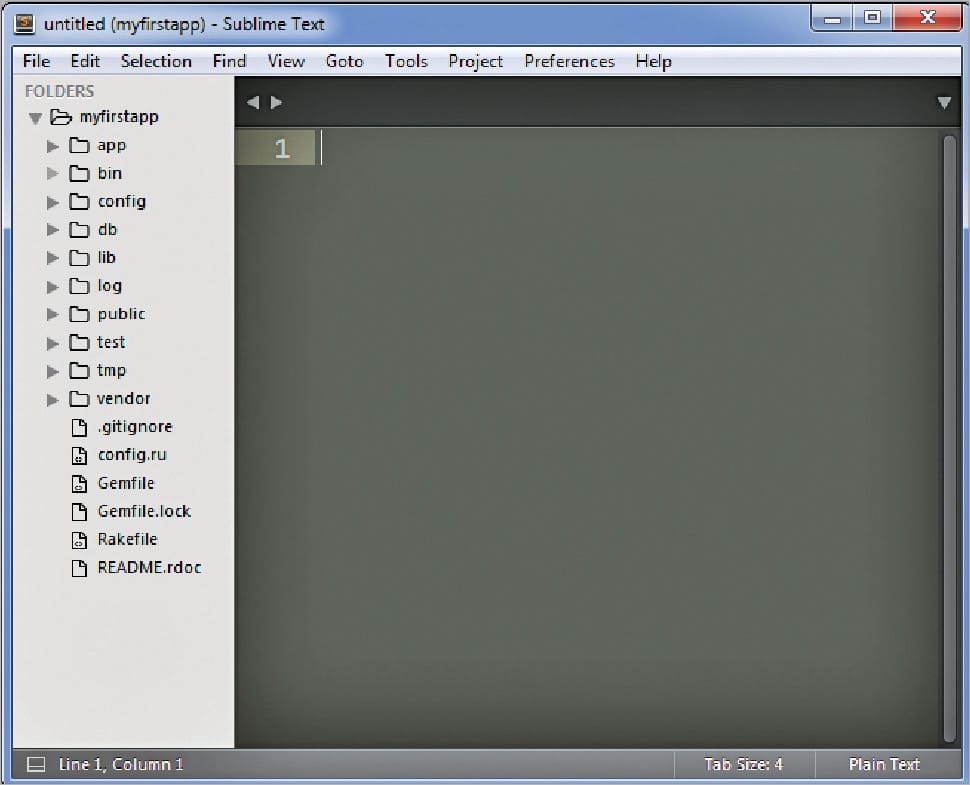
Task: Click the previous tab left arrow icon
Action: (x=252, y=102)
